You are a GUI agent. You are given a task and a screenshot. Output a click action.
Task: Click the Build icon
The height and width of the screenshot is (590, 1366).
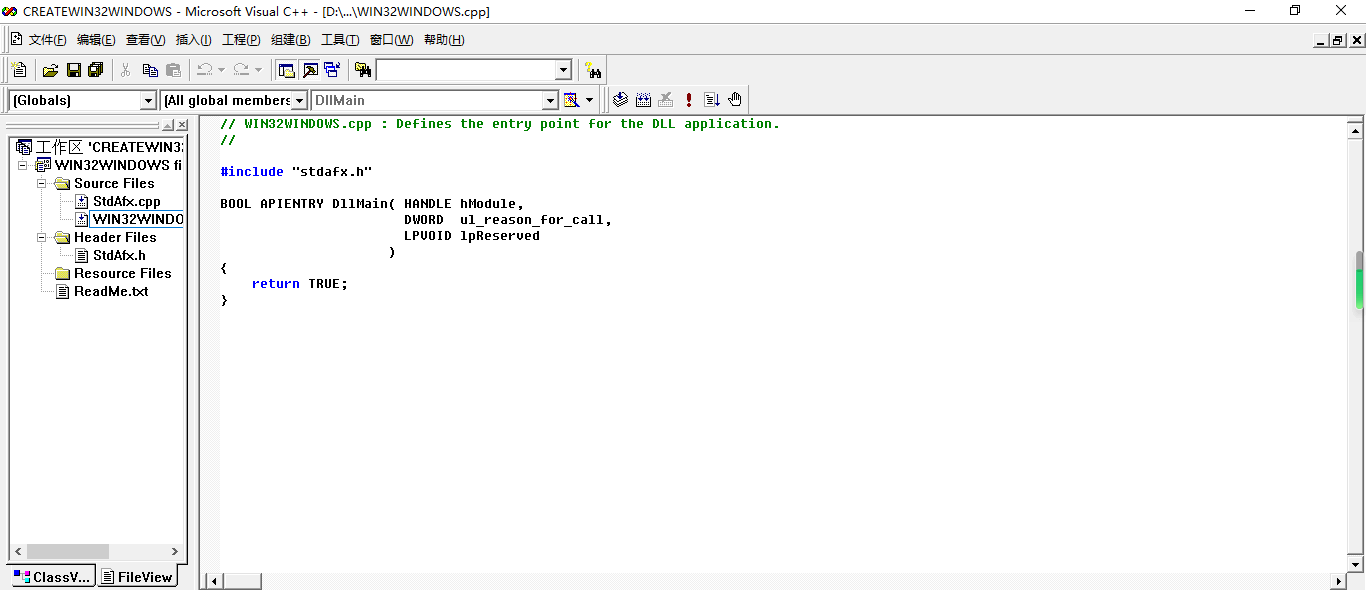[643, 100]
